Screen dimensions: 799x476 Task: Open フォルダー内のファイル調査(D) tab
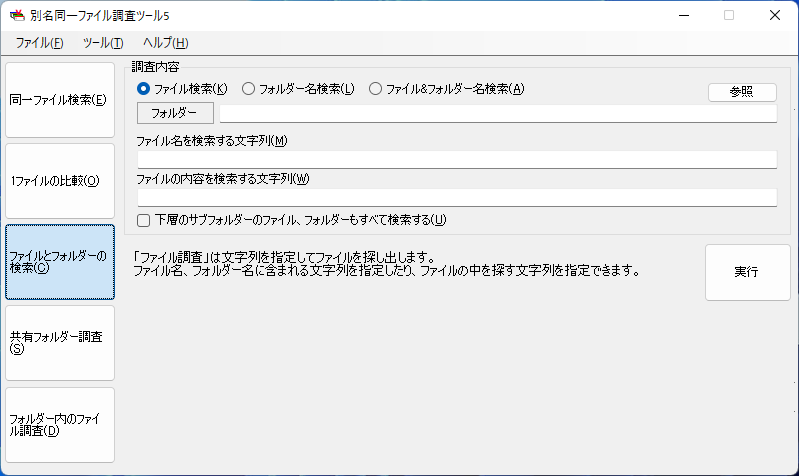pyautogui.click(x=60, y=425)
